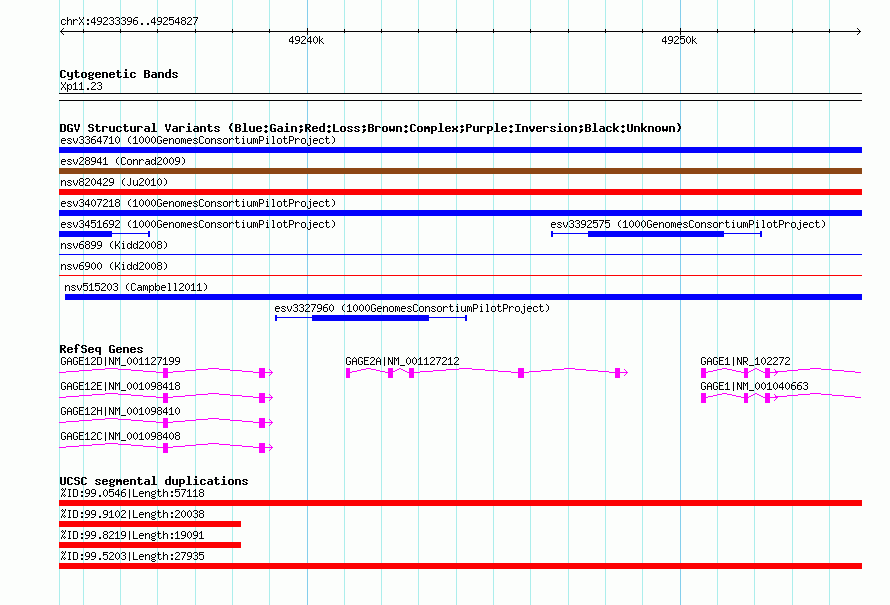This screenshot has width=890, height=605.
Task: Click the 49240k ruler tick label
Action: (306, 40)
